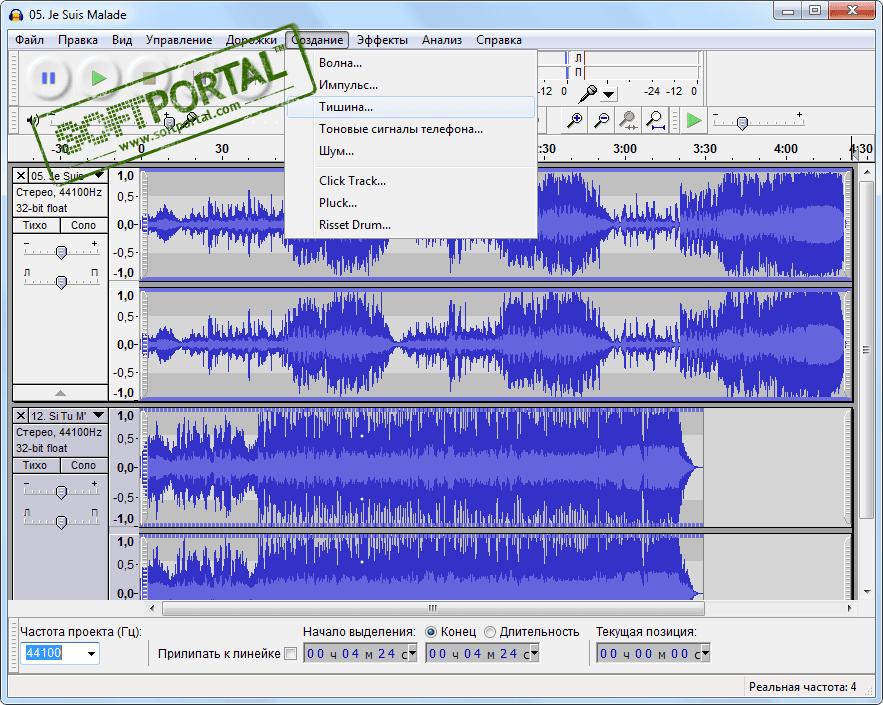Image resolution: width=883 pixels, height=705 pixels.
Task: Click the Pause transport button
Action: click(49, 77)
